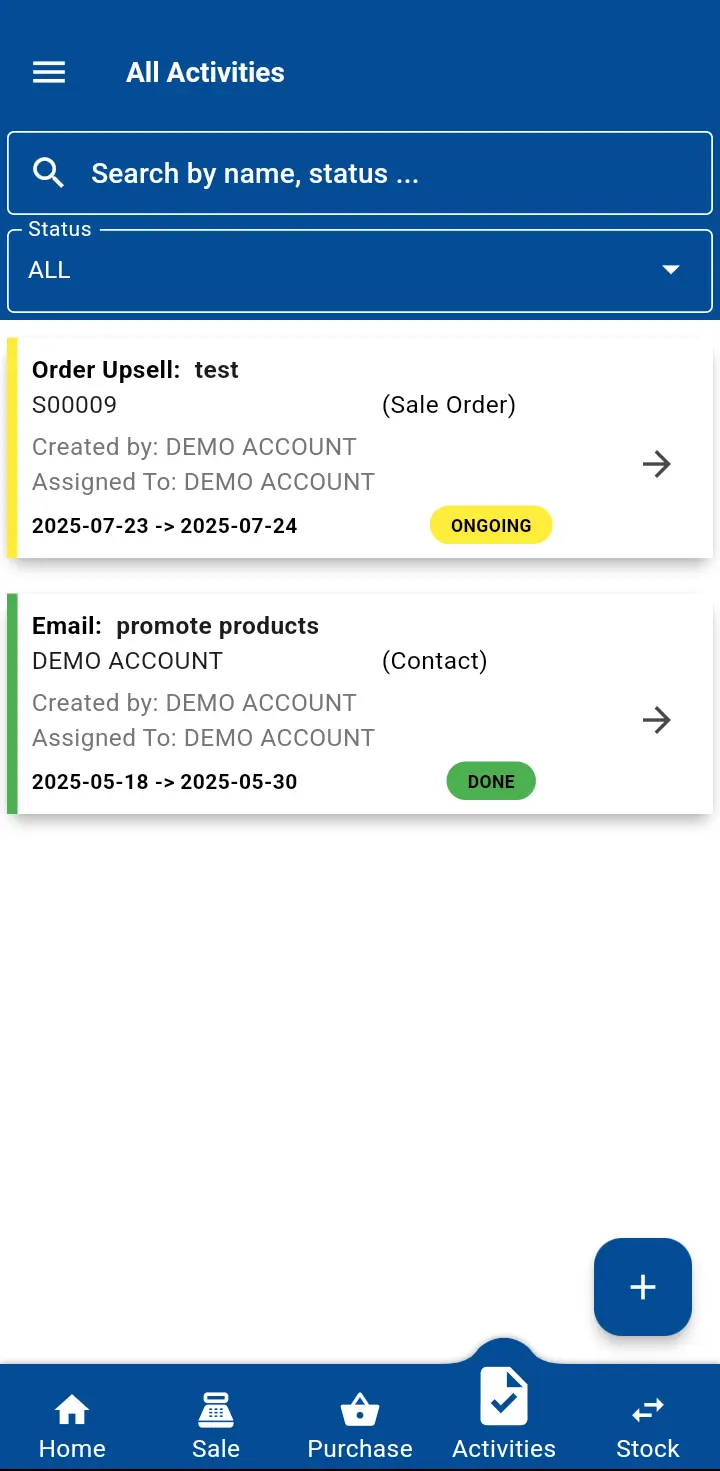Screen dimensions: 720x1471
Task: Open Order Upsell activity arrow
Action: (x=656, y=464)
